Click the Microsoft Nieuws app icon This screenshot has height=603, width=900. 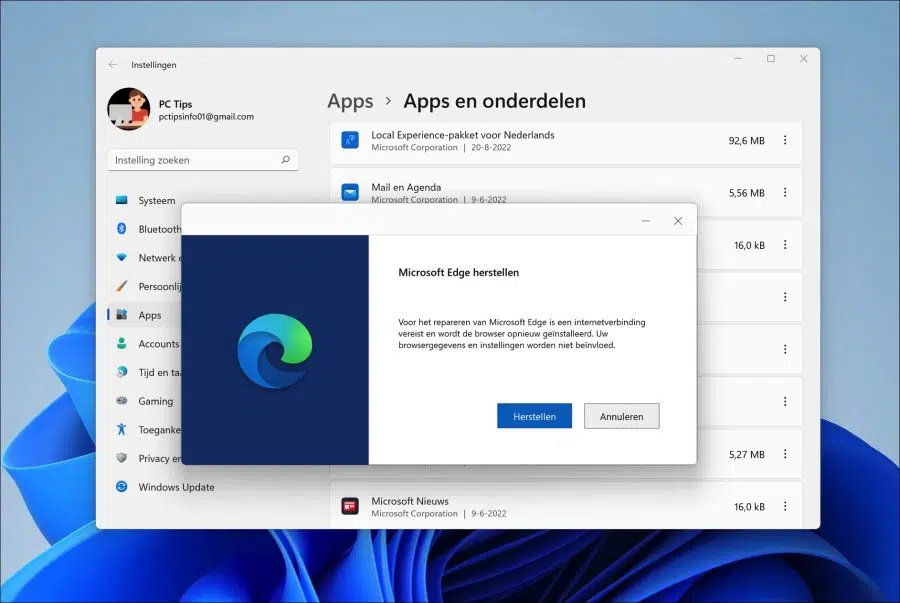click(x=350, y=506)
